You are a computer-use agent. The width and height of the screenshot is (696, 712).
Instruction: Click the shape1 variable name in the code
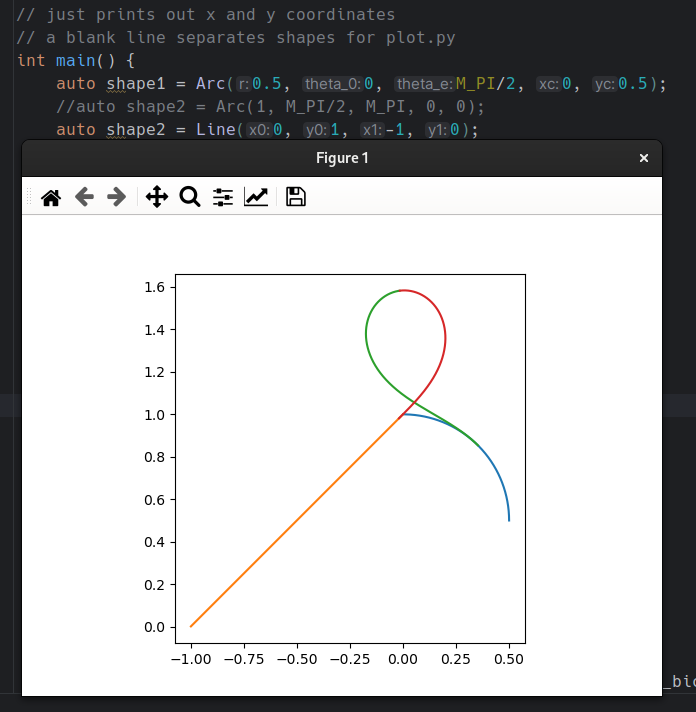point(135,84)
